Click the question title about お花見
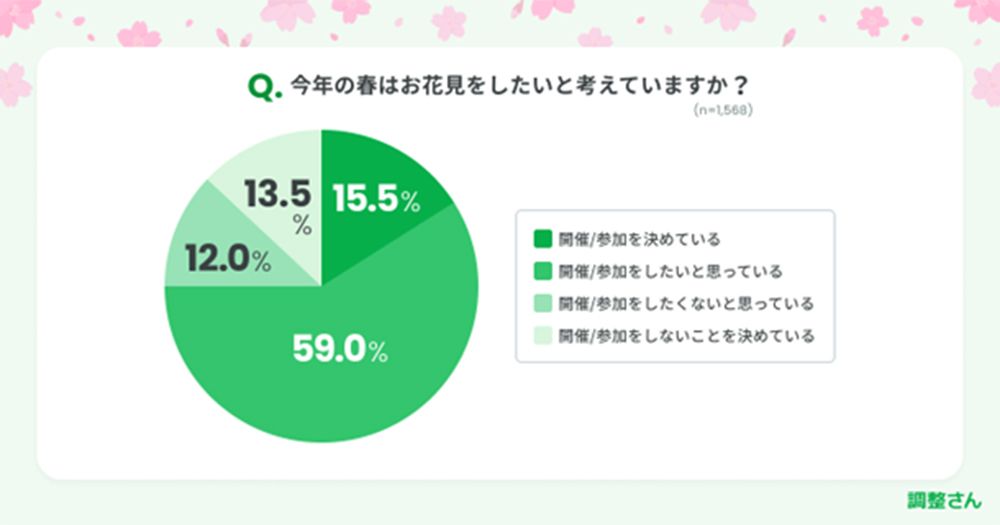Screen dimensions: 1000x525 pyautogui.click(x=520, y=87)
